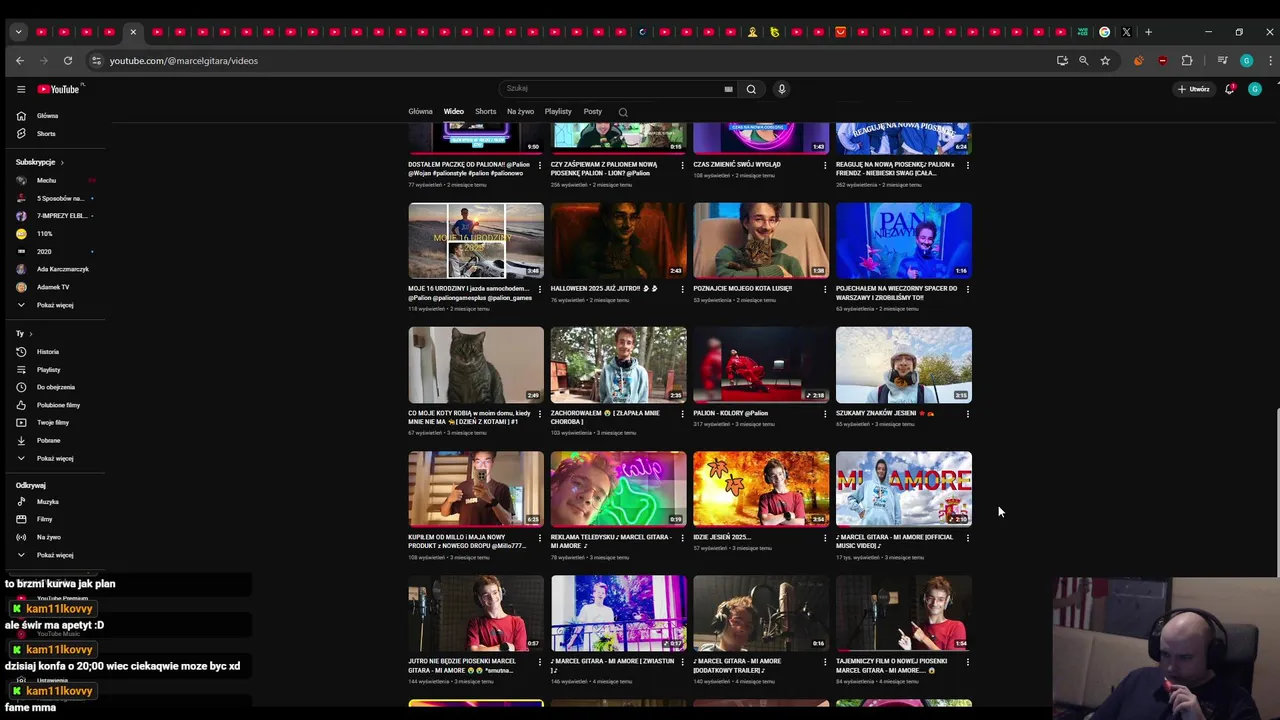Expand the Subskrypcje section arrow
The width and height of the screenshot is (1280, 720).
click(x=62, y=162)
